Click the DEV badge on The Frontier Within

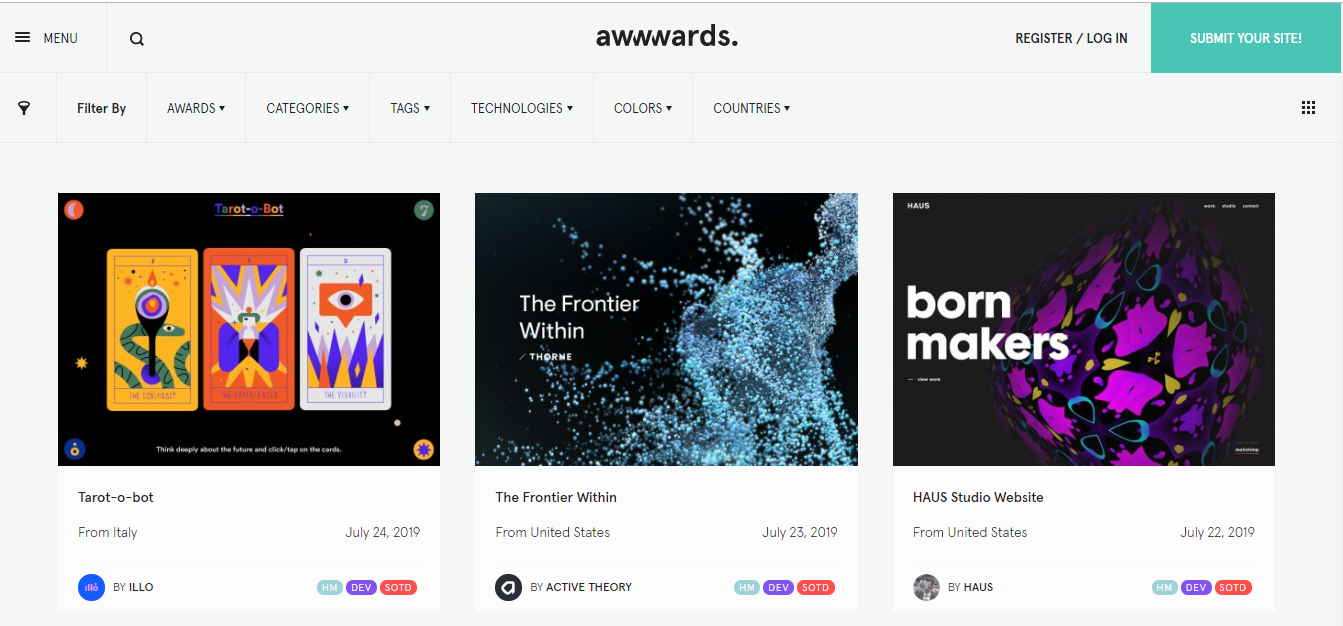point(778,588)
